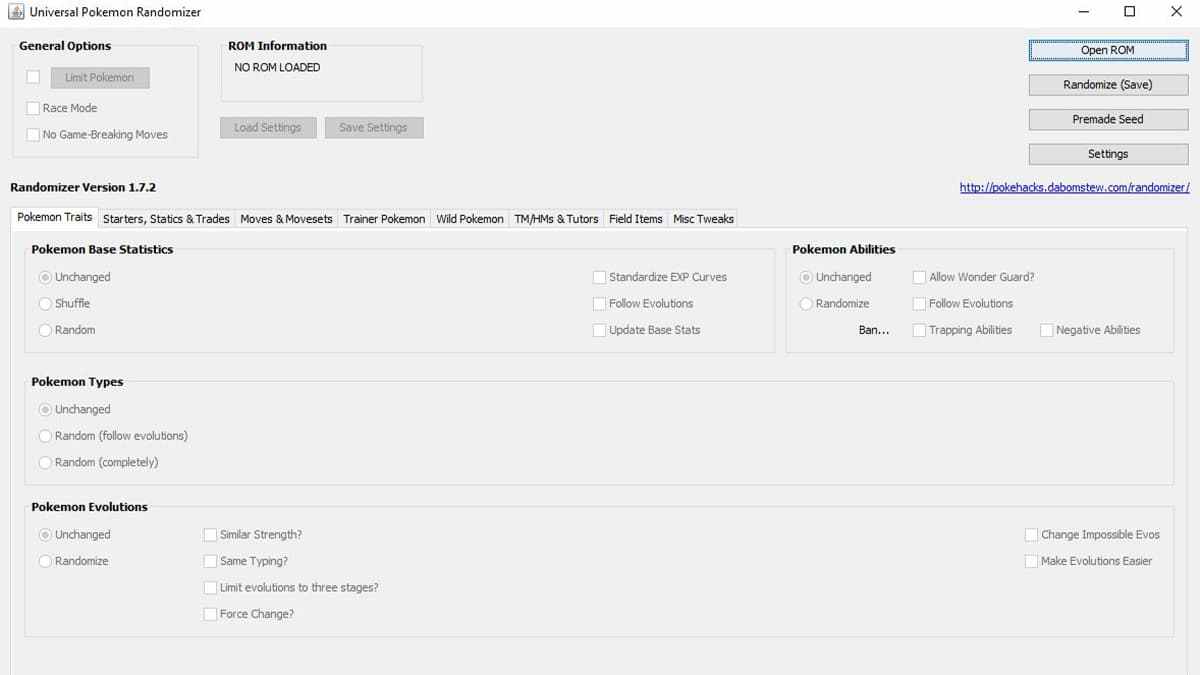Check Allow Wonder Guard?
Image resolution: width=1200 pixels, height=675 pixels.
coord(919,277)
